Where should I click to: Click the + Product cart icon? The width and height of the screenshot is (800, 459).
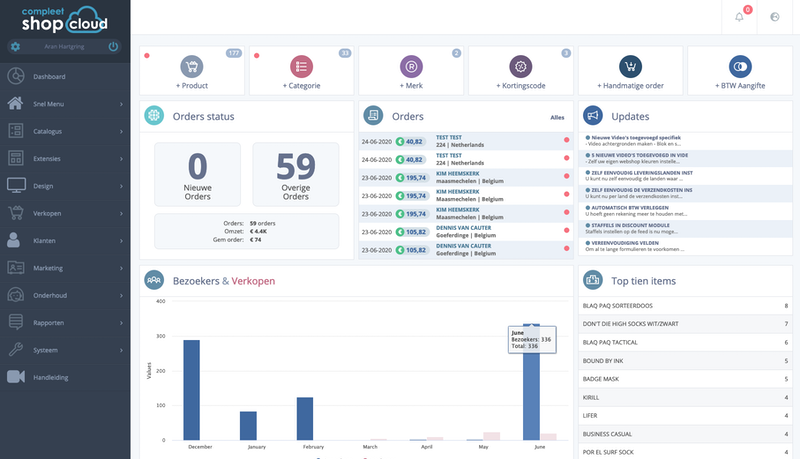tap(191, 66)
